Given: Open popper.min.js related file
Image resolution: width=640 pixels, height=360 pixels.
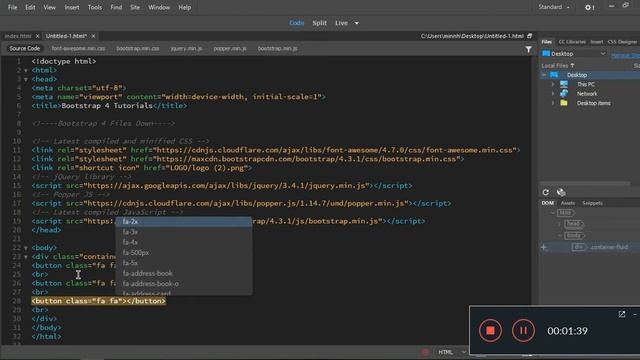Looking at the screenshot, I should 230,48.
